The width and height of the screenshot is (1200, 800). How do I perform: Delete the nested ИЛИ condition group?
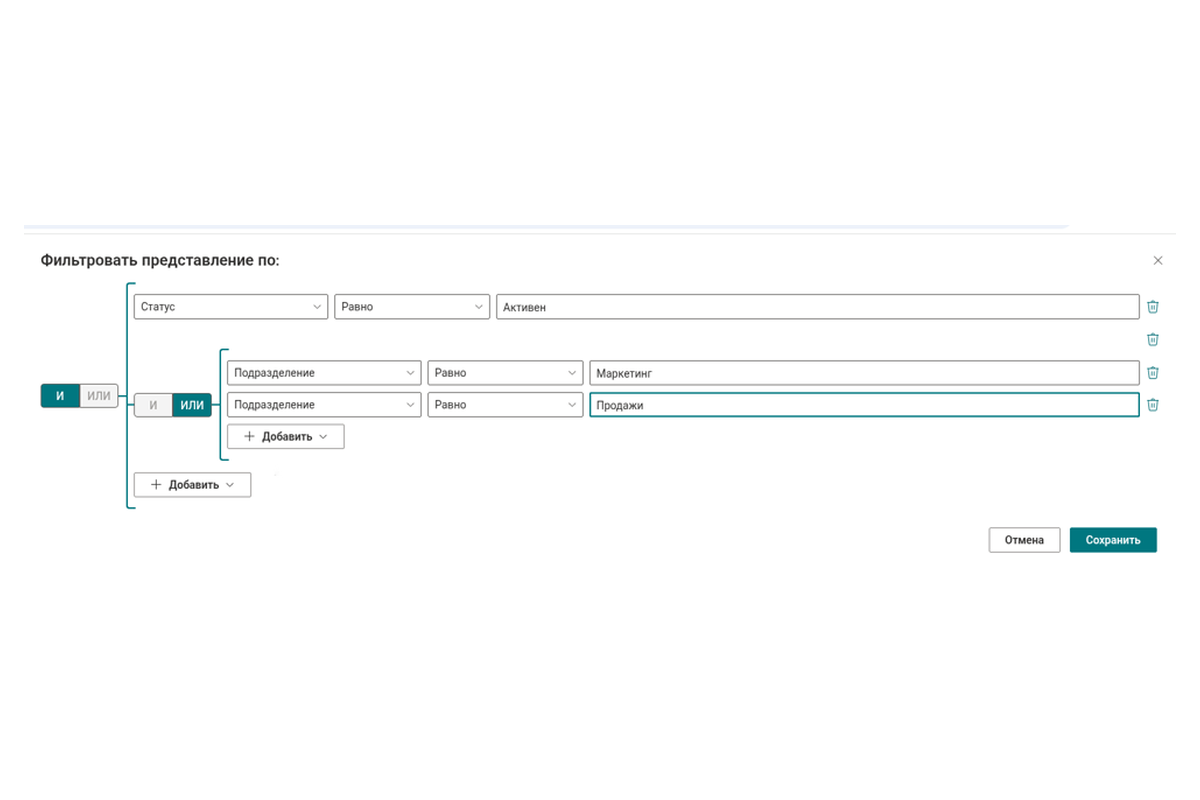pos(1153,340)
